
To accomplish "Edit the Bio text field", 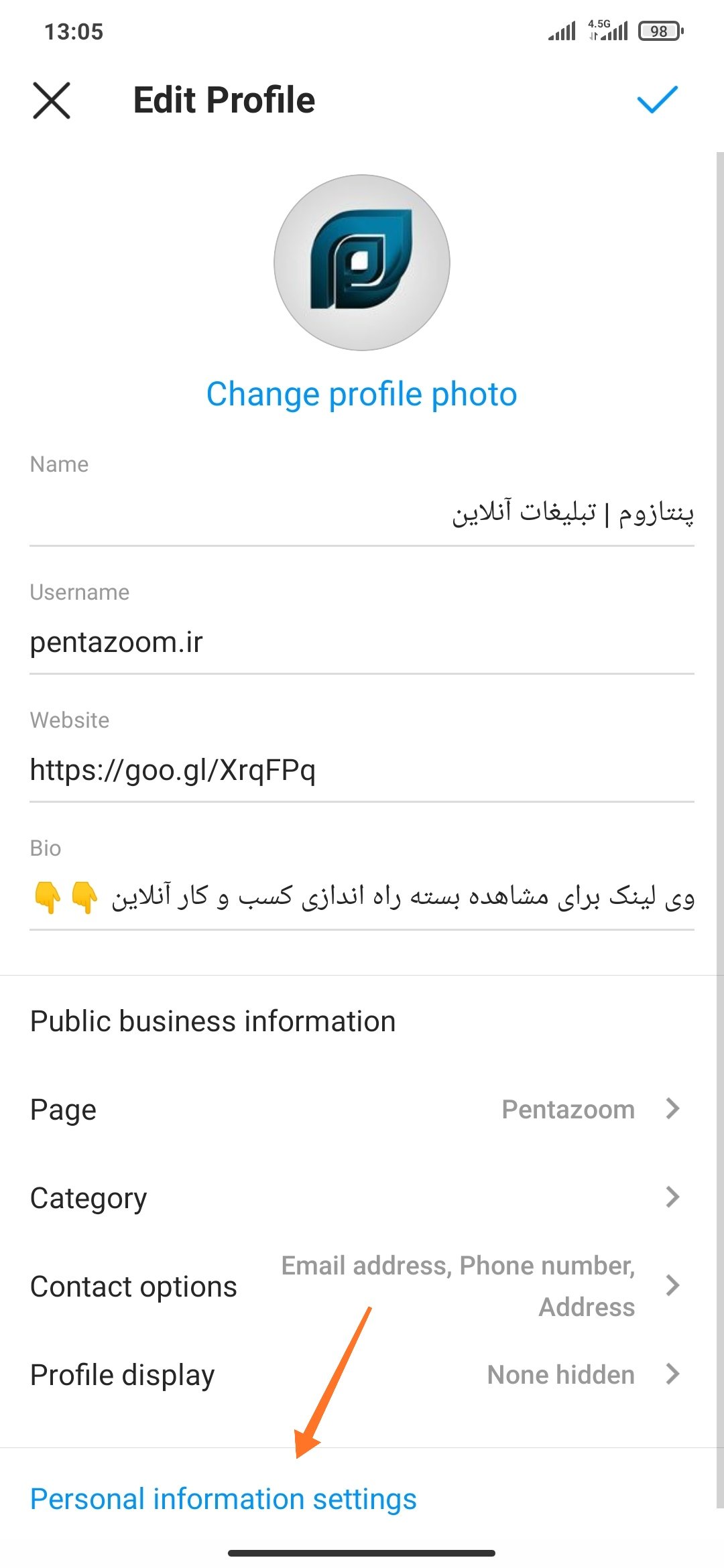I will tap(362, 897).
